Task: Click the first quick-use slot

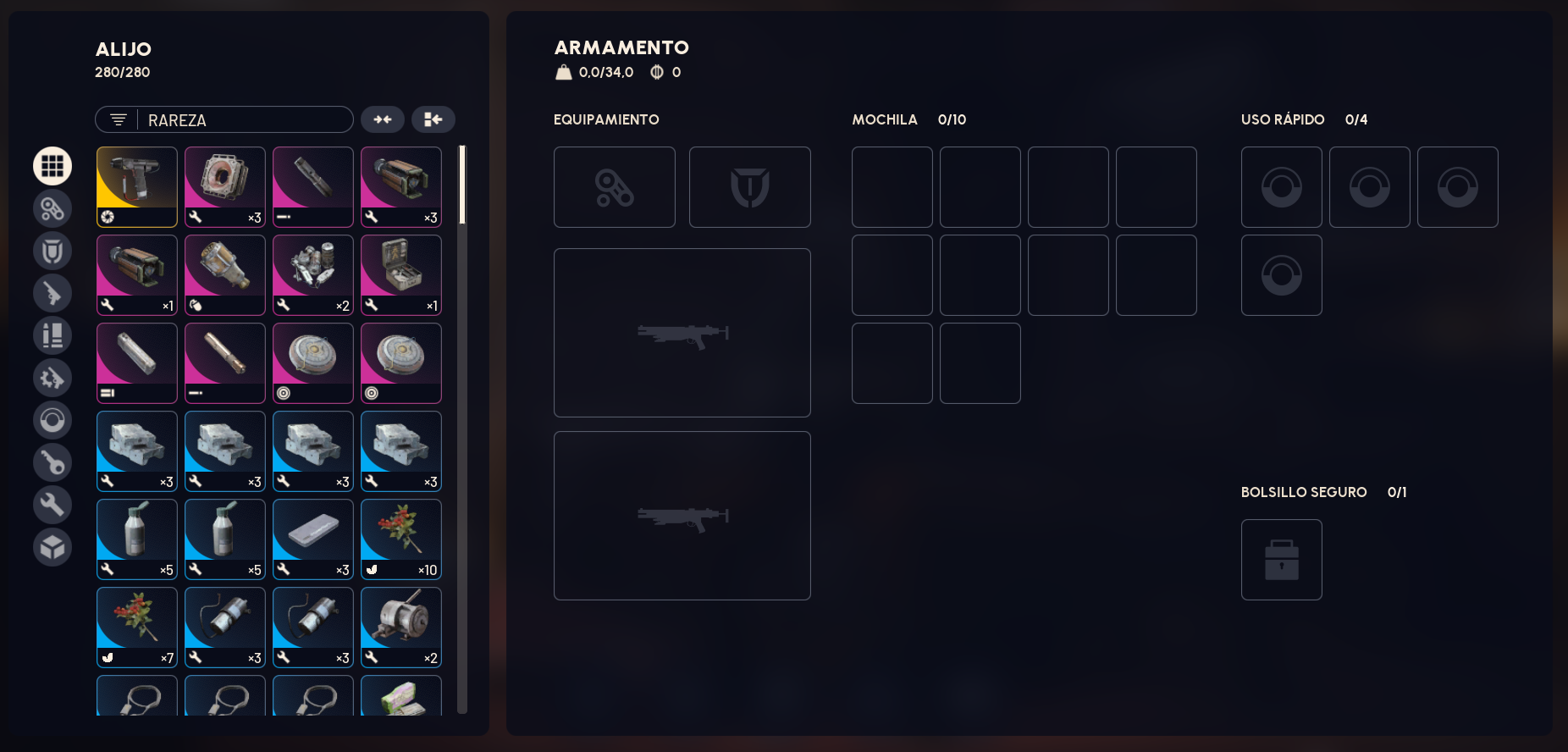Action: (1282, 187)
